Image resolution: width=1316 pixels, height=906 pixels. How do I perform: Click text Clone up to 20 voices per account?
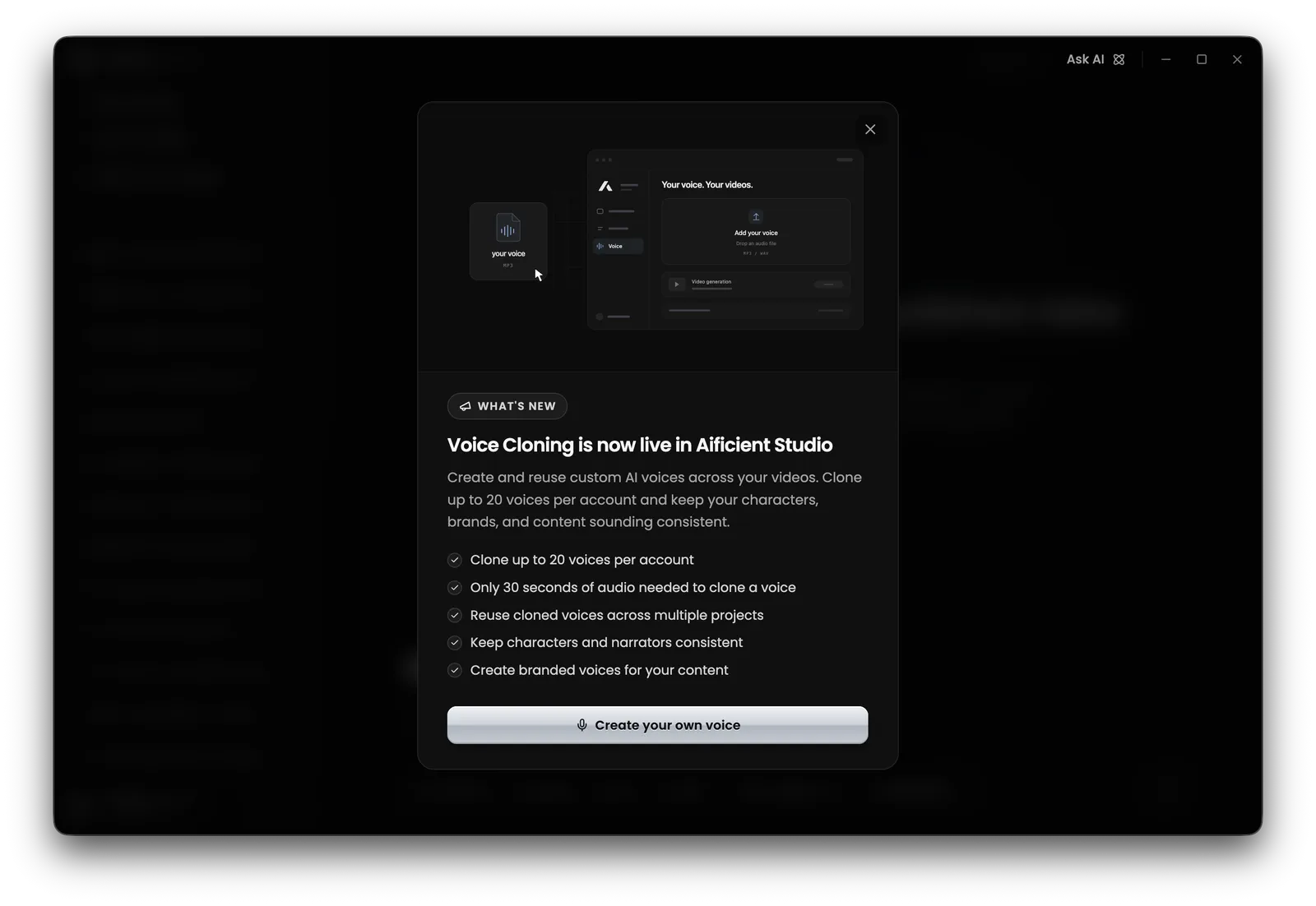pyautogui.click(x=582, y=560)
